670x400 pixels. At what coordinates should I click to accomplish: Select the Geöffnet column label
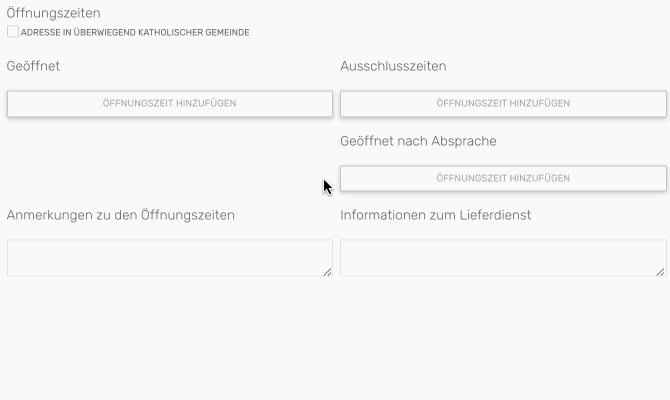click(x=34, y=67)
